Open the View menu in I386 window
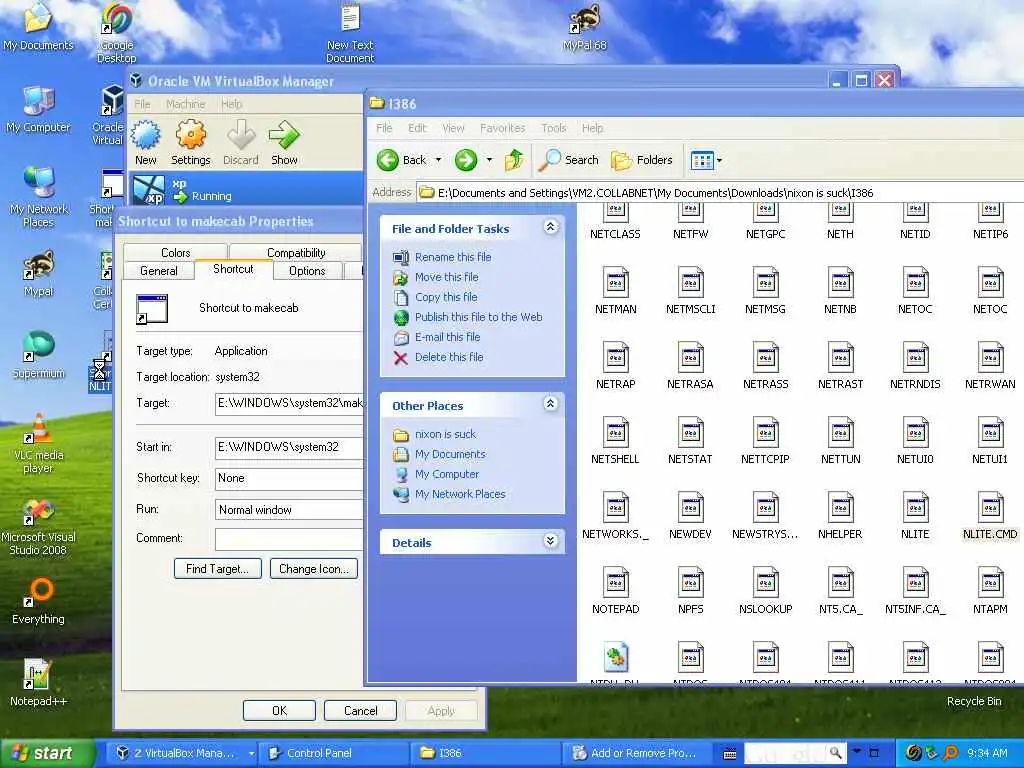 (453, 128)
